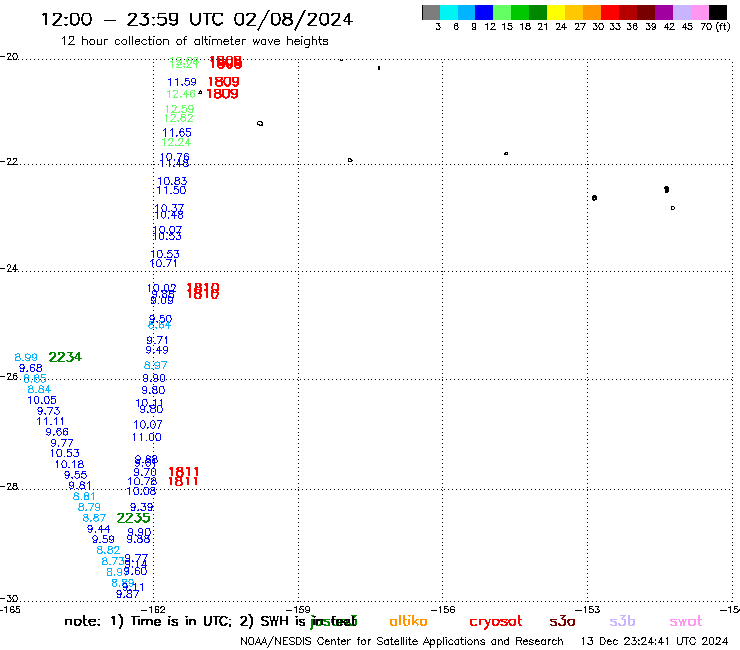Click the wave height '9.71'
740x650 pixels.
(157, 340)
